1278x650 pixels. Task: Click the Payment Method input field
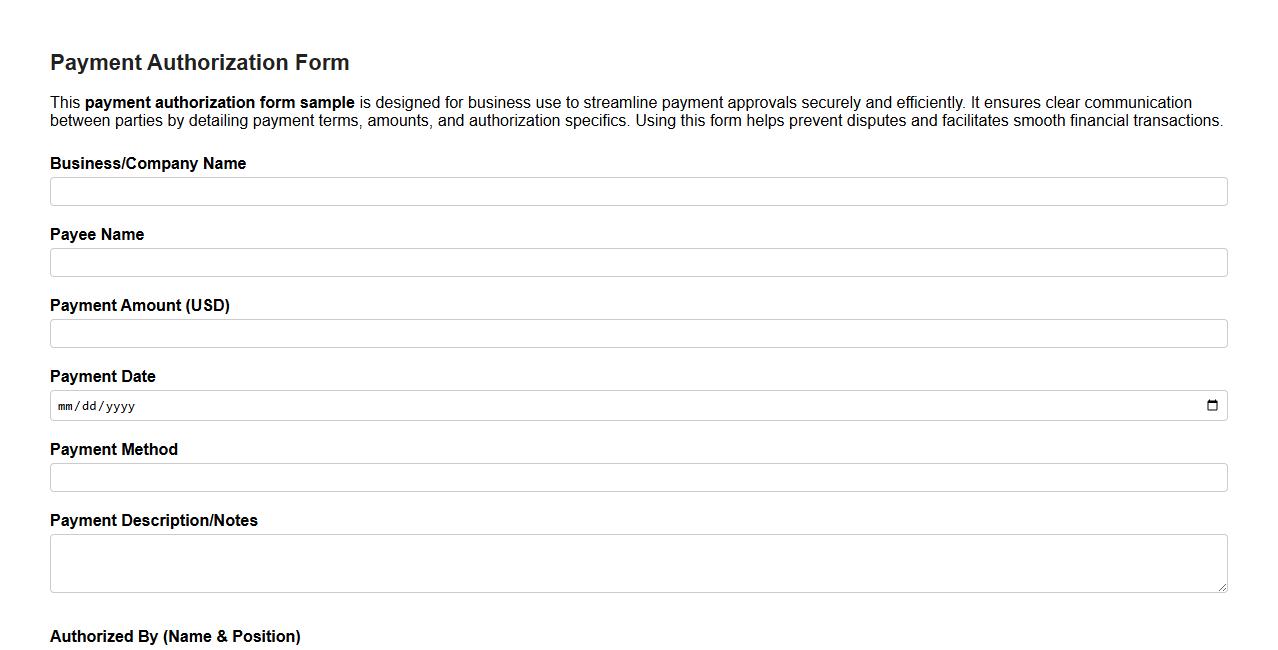[639, 476]
